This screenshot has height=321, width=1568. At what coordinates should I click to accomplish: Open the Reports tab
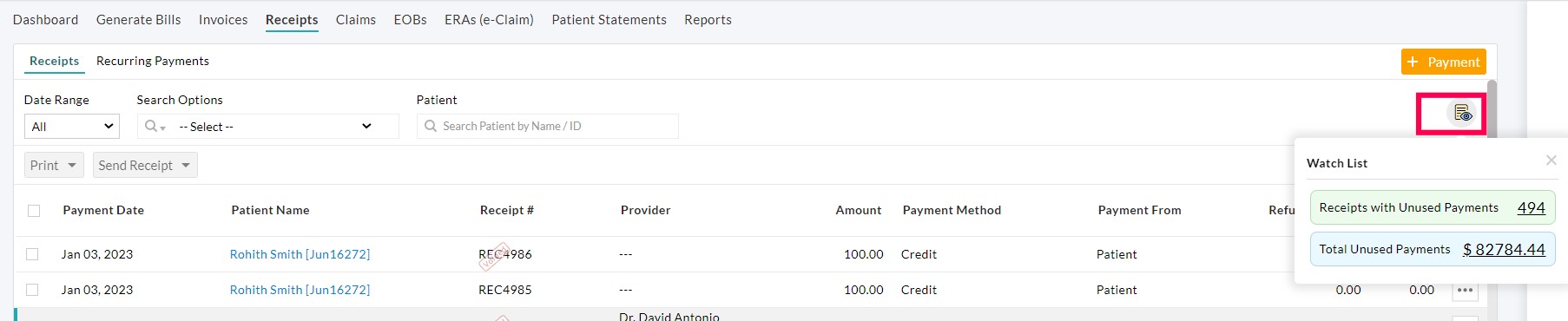708,19
